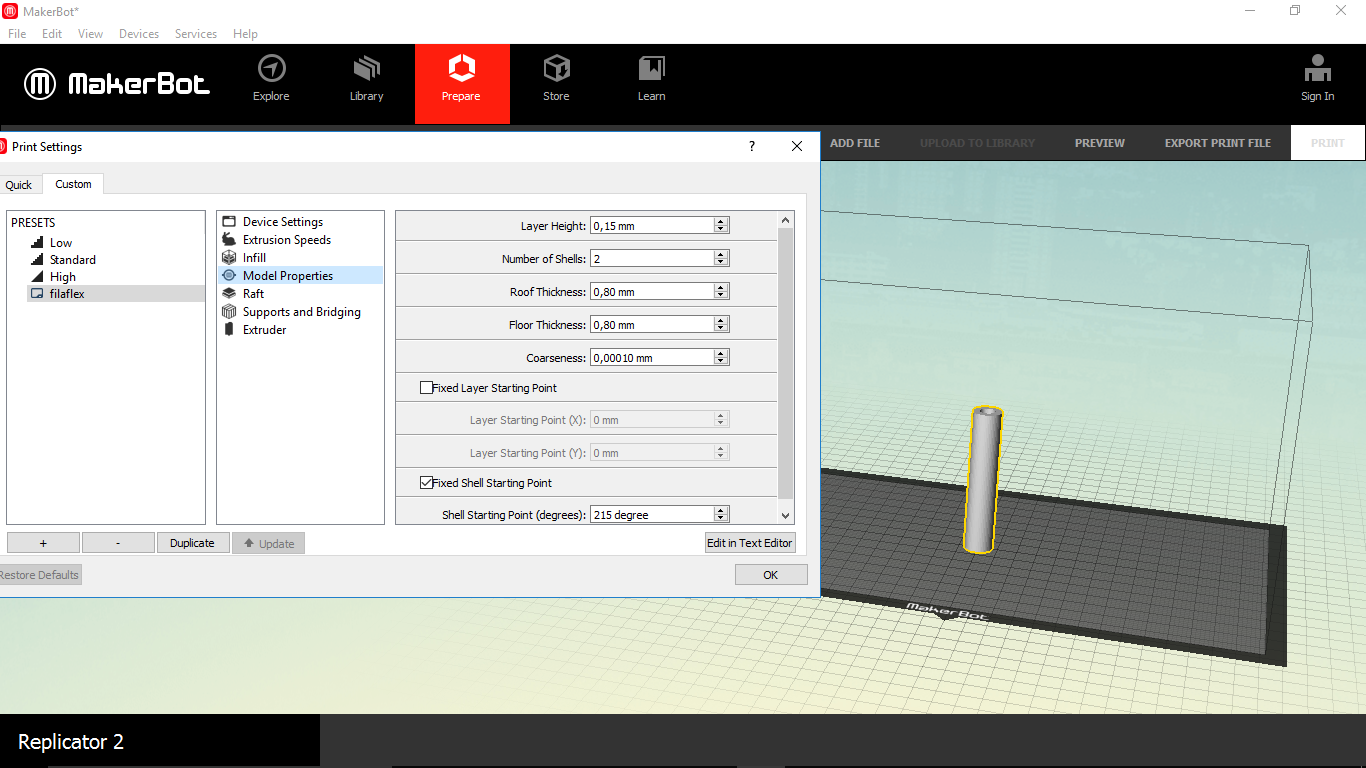Screen dimensions: 1366x768
Task: Open the Extruder category
Action: (x=264, y=330)
